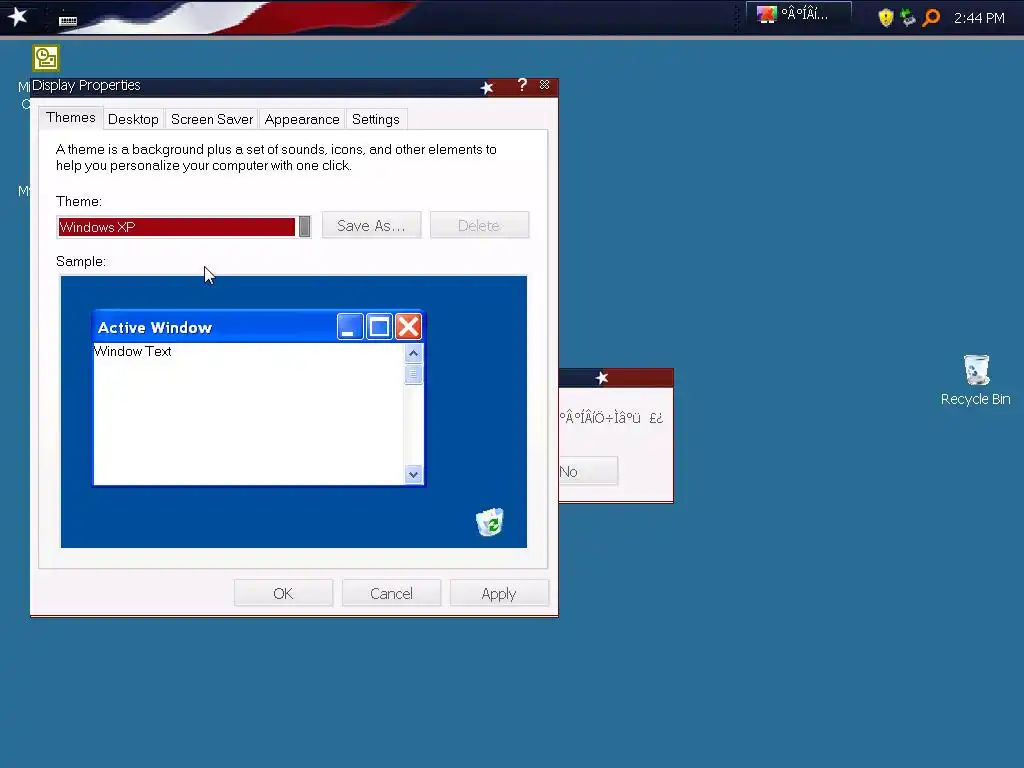The image size is (1024, 768).
Task: Click the Cancel button
Action: click(x=391, y=593)
